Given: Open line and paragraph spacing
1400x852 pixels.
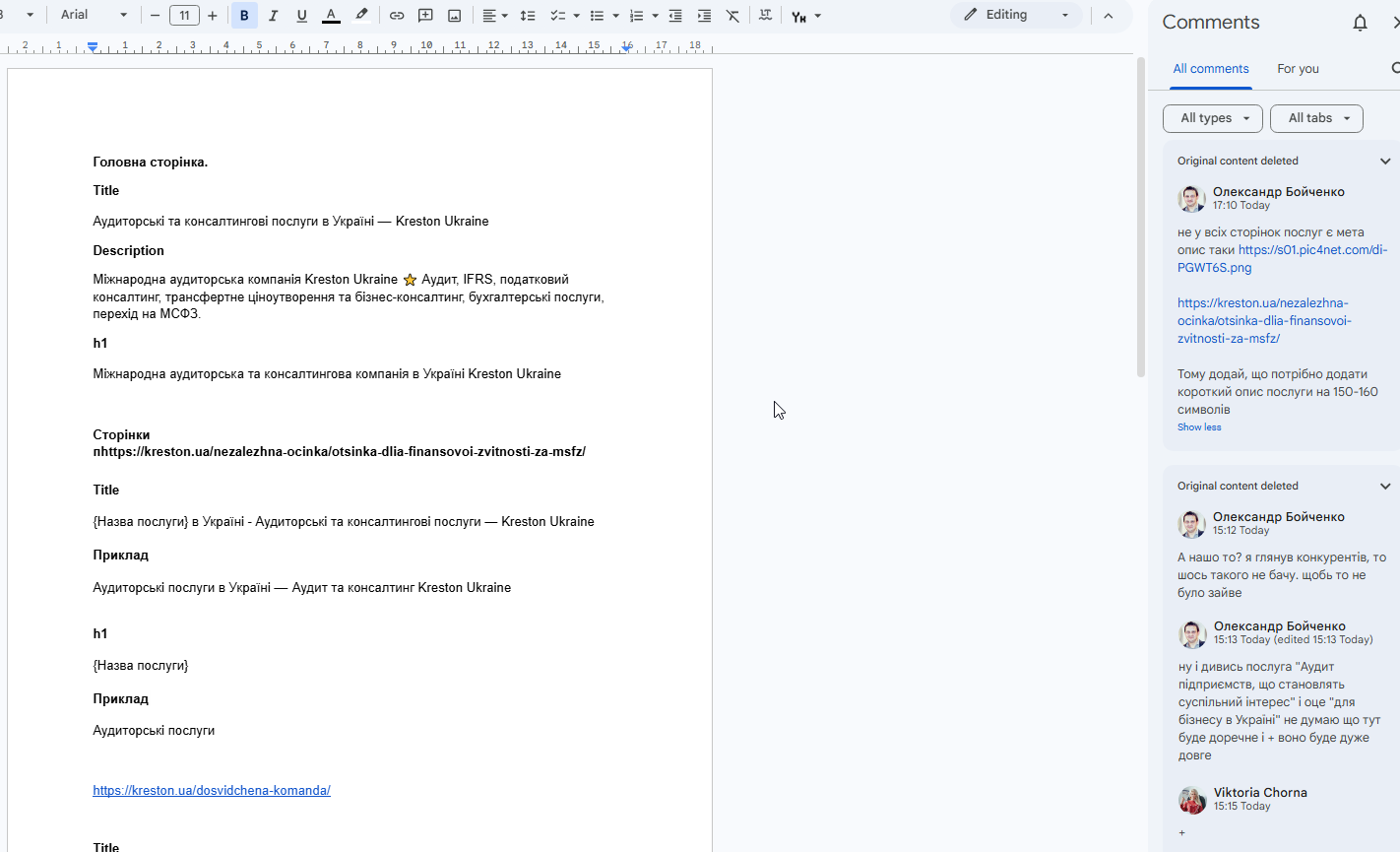Looking at the screenshot, I should click(x=528, y=16).
